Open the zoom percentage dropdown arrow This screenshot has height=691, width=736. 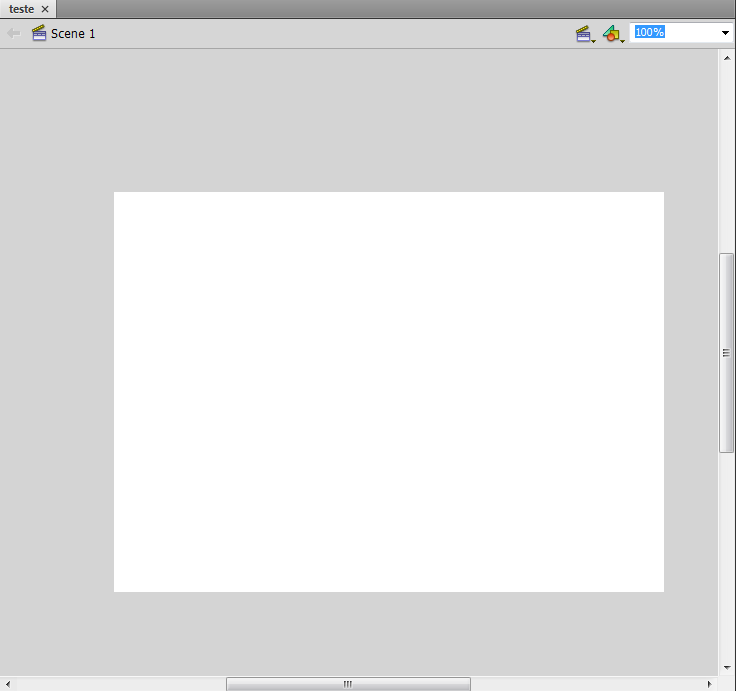[726, 33]
